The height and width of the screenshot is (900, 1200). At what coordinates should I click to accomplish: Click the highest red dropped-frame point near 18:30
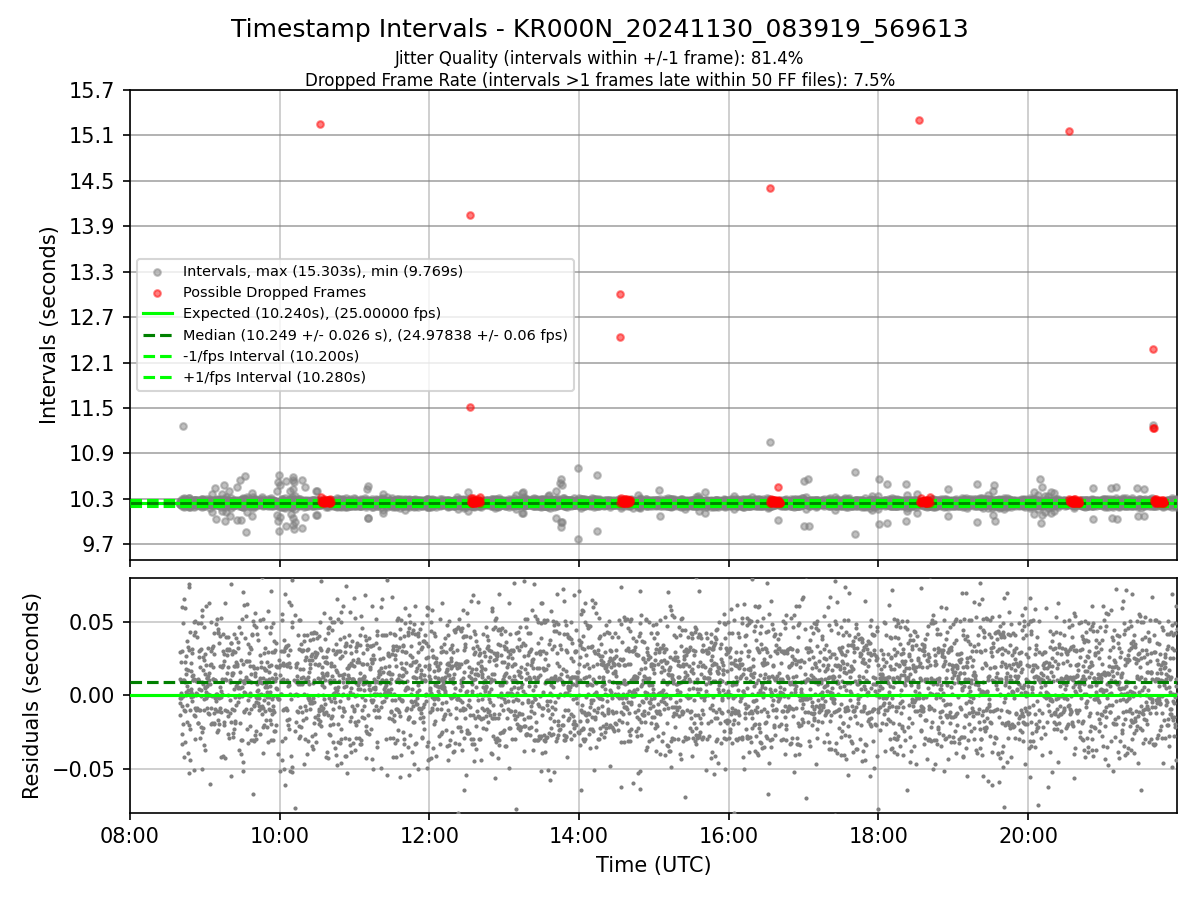pyautogui.click(x=919, y=120)
